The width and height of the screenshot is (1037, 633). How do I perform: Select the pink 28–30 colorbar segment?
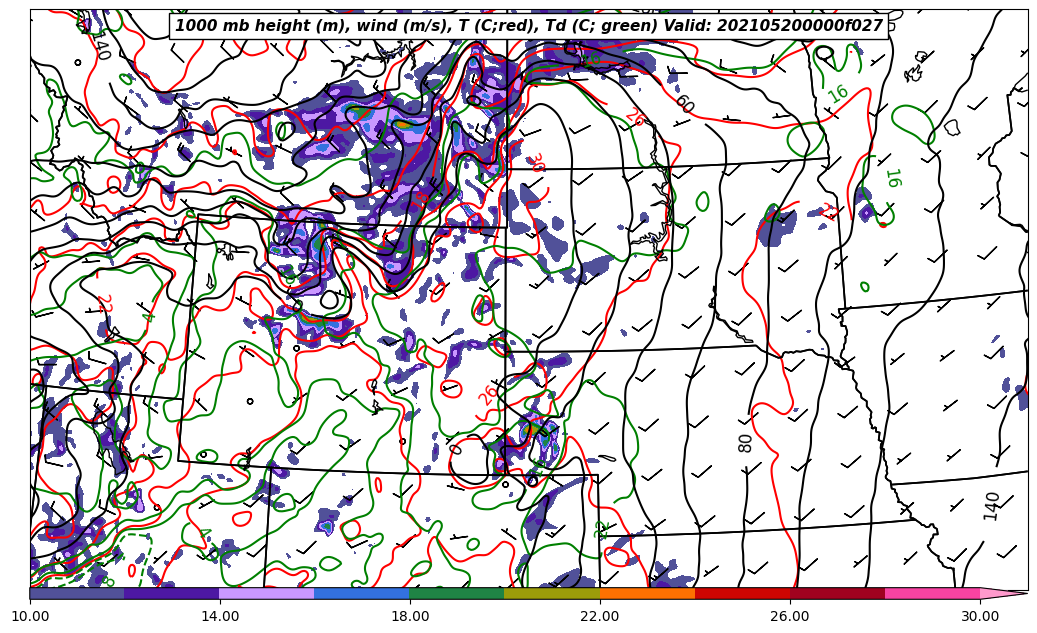[x=932, y=593]
